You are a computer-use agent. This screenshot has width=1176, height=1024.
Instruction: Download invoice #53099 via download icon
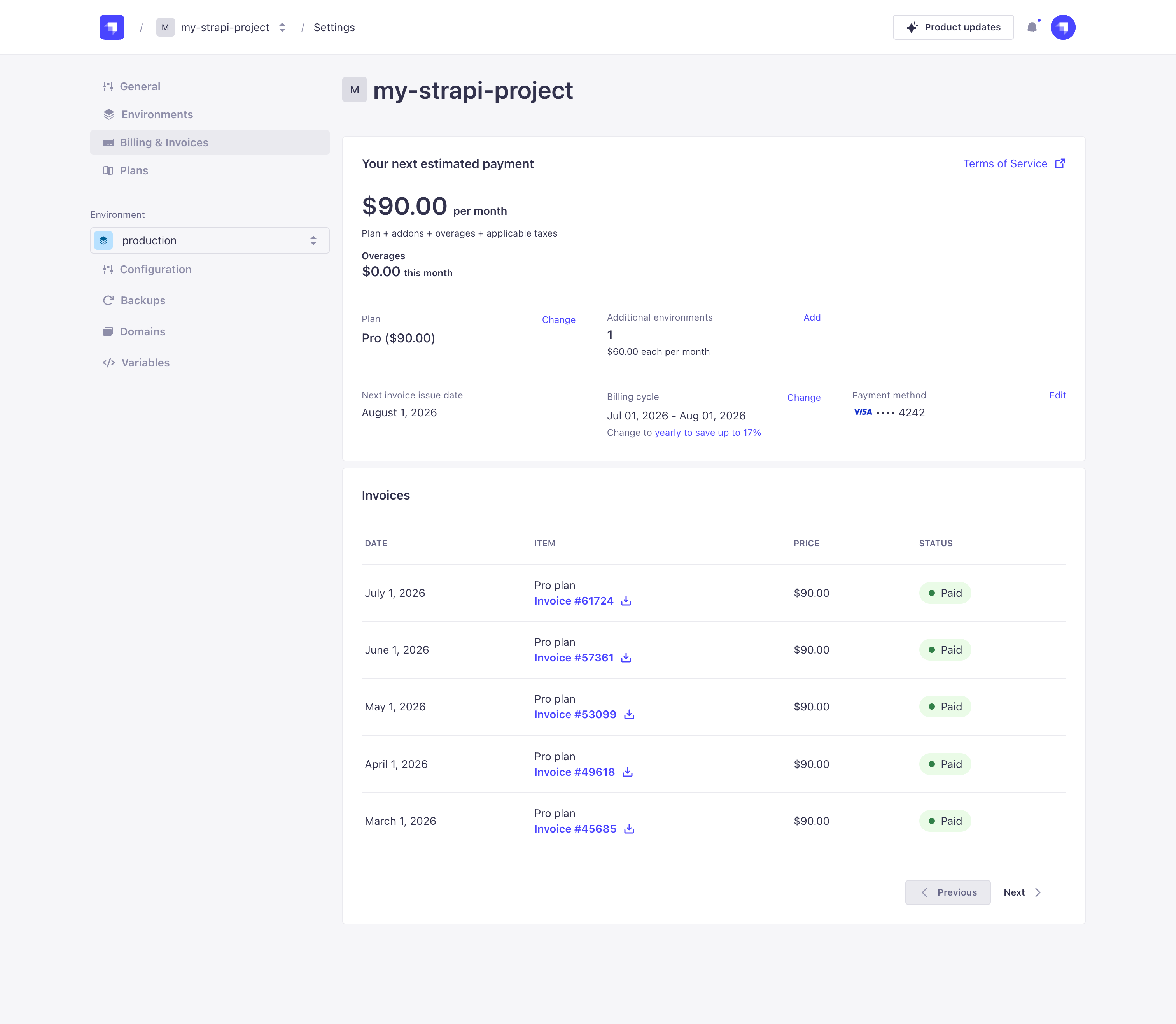coord(629,715)
